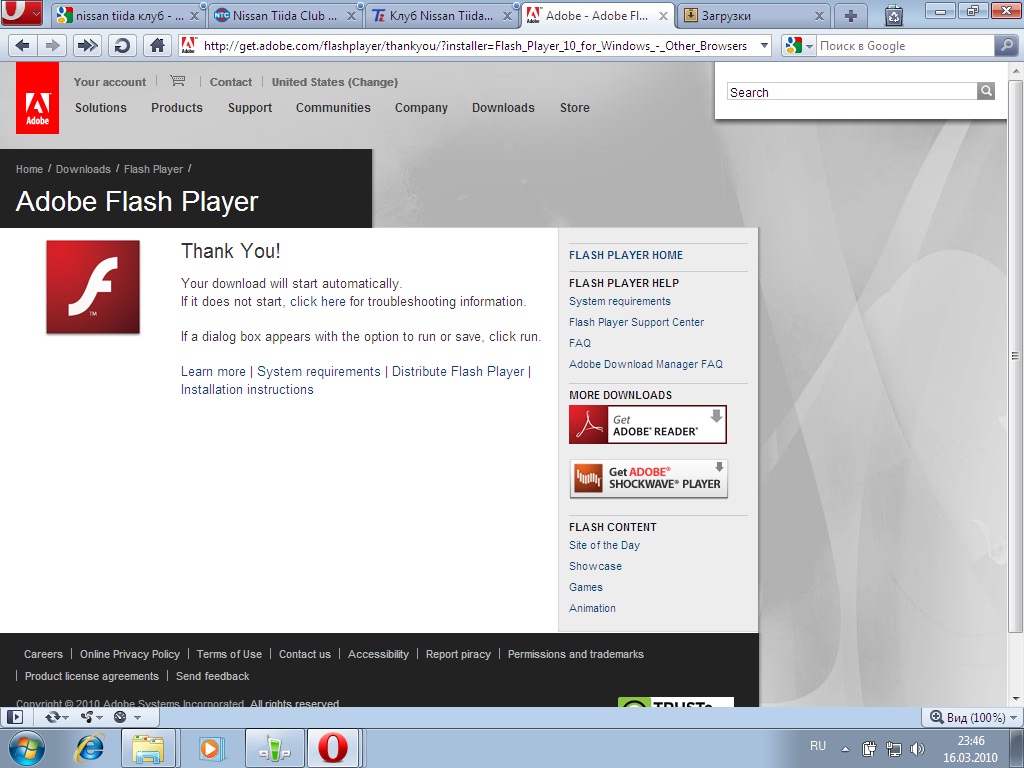
Task: Click the 'click here' troubleshooting link
Action: tap(317, 302)
